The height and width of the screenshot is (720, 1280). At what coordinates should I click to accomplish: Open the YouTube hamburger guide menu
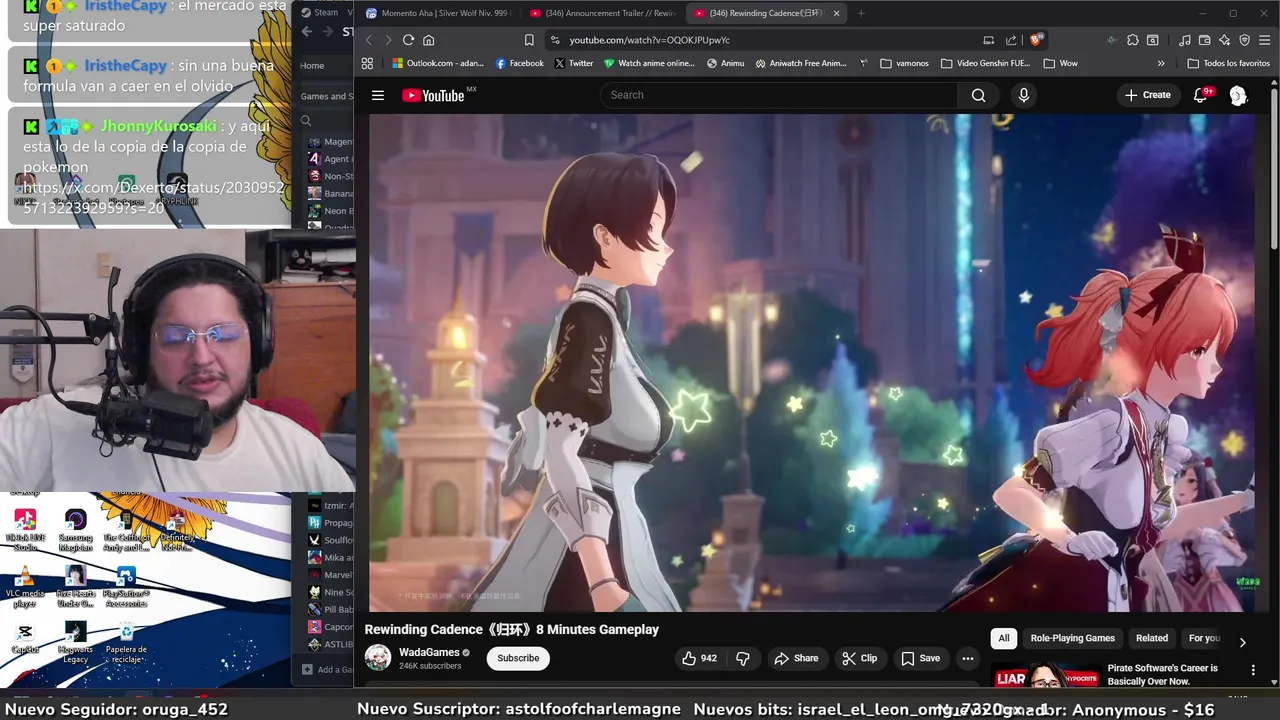tap(377, 95)
